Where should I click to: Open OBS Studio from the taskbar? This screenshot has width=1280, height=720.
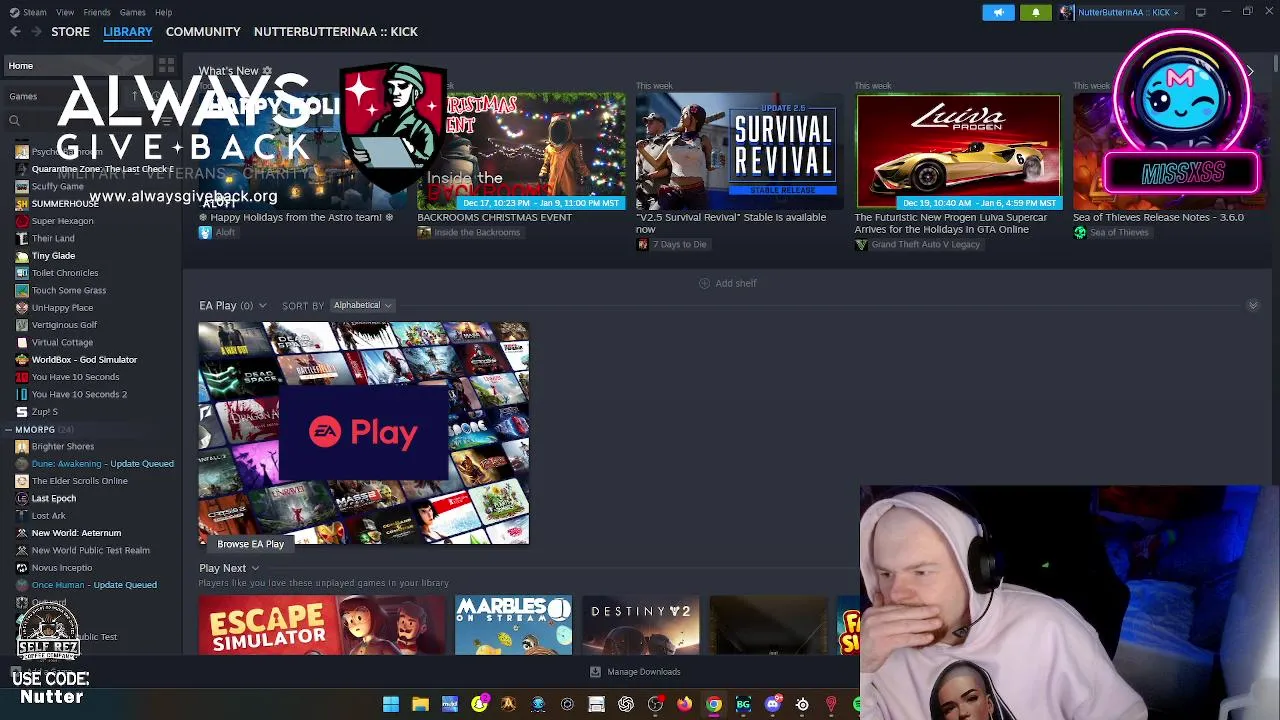[655, 704]
